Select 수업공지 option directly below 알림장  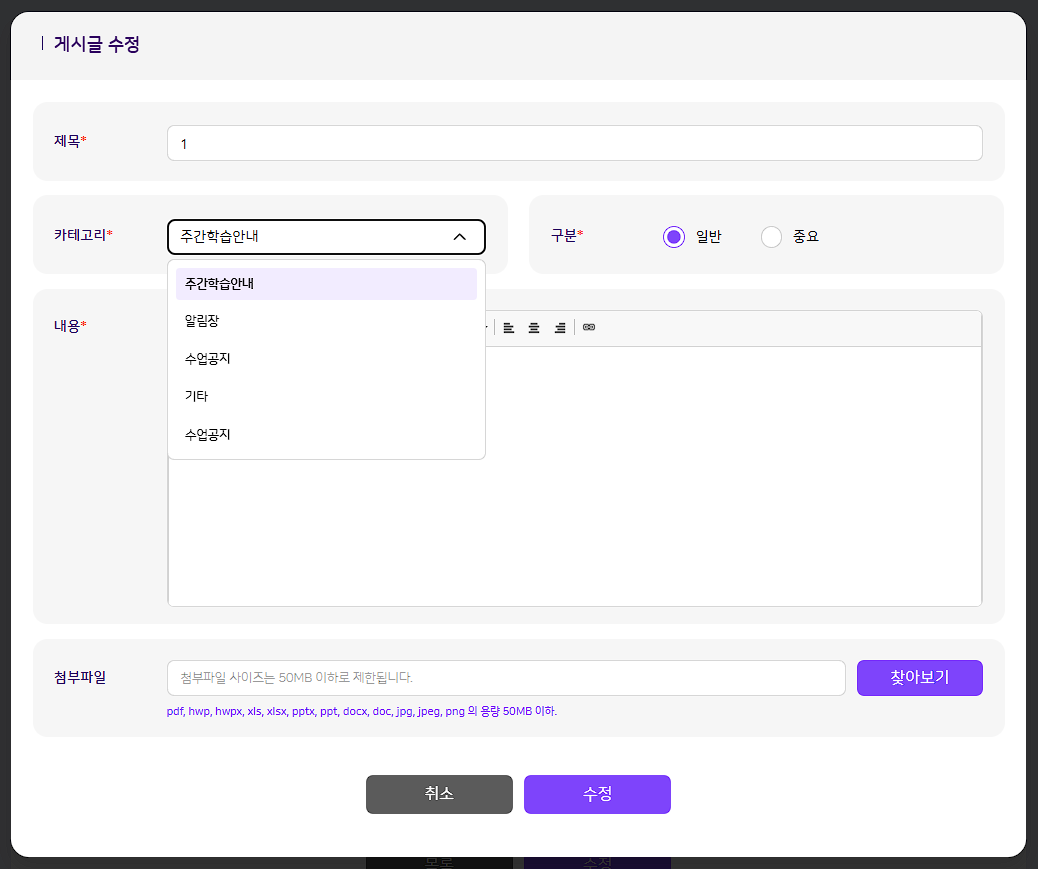(x=326, y=359)
